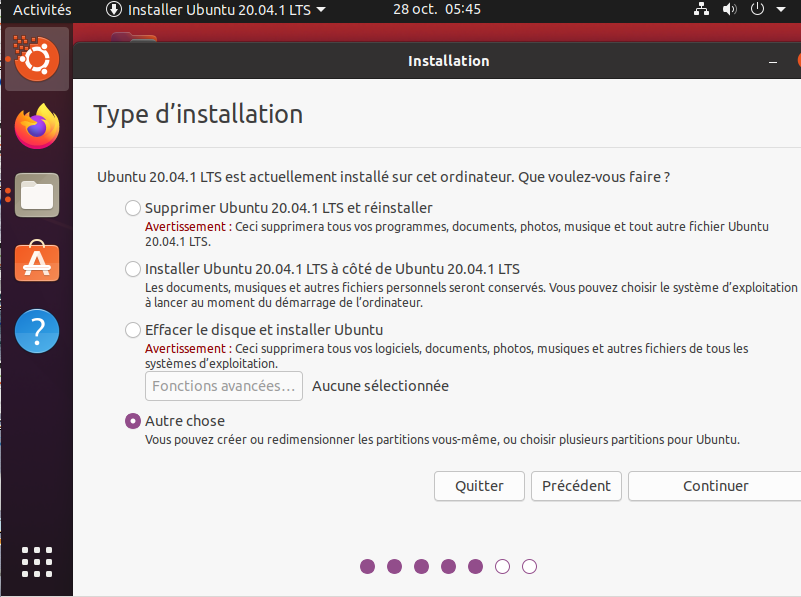
Task: Open the Help question mark icon
Action: [x=37, y=330]
